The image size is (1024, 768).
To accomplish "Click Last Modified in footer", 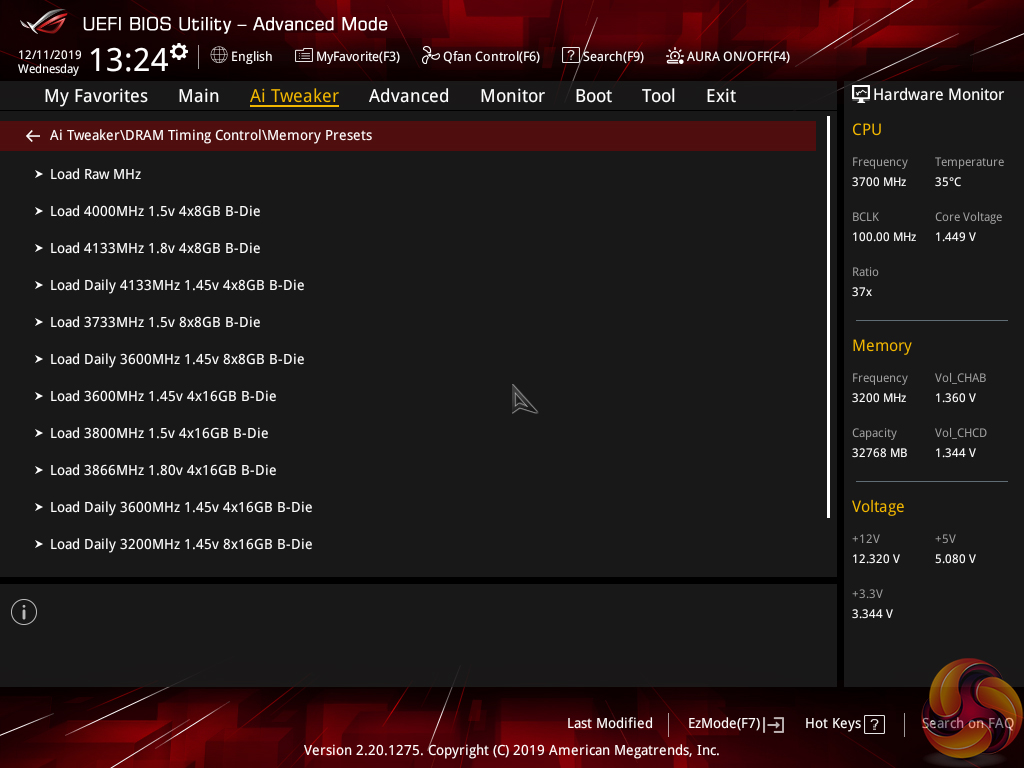I will click(609, 724).
